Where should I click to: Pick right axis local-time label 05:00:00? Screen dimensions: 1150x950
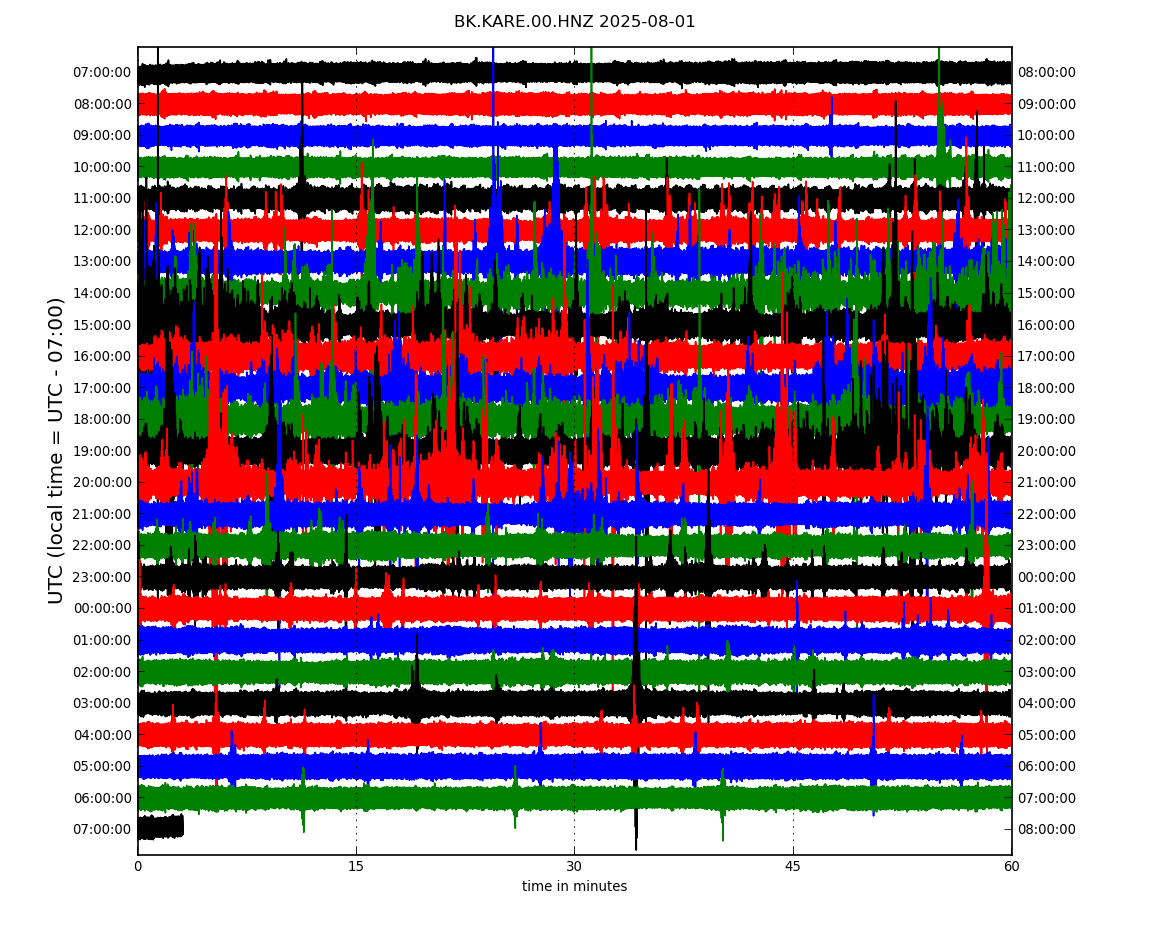(1047, 735)
